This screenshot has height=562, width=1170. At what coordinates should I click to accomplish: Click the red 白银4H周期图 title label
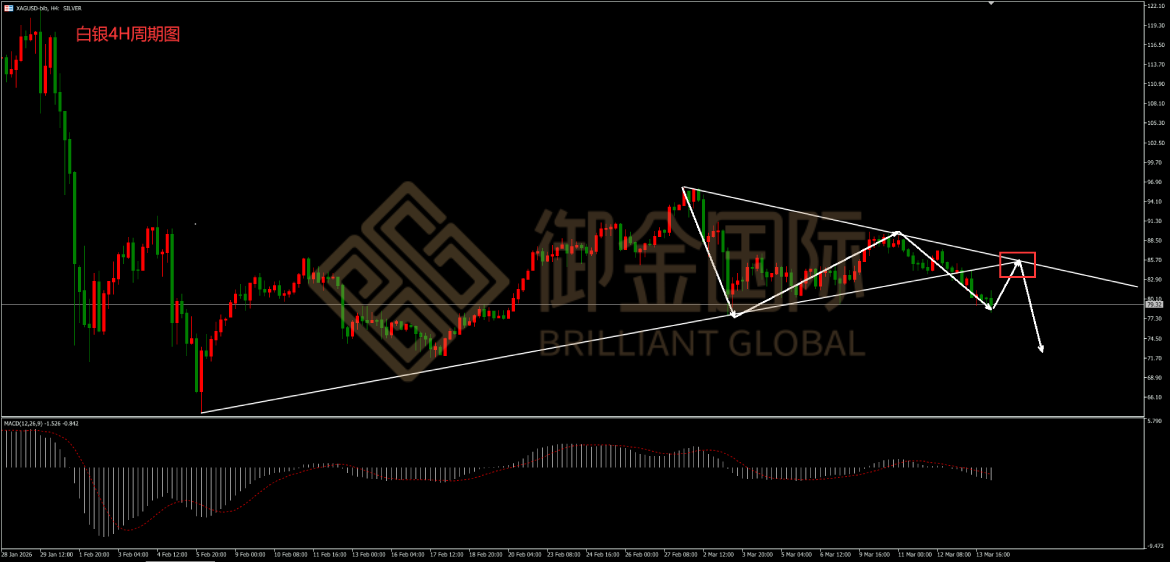pos(128,34)
